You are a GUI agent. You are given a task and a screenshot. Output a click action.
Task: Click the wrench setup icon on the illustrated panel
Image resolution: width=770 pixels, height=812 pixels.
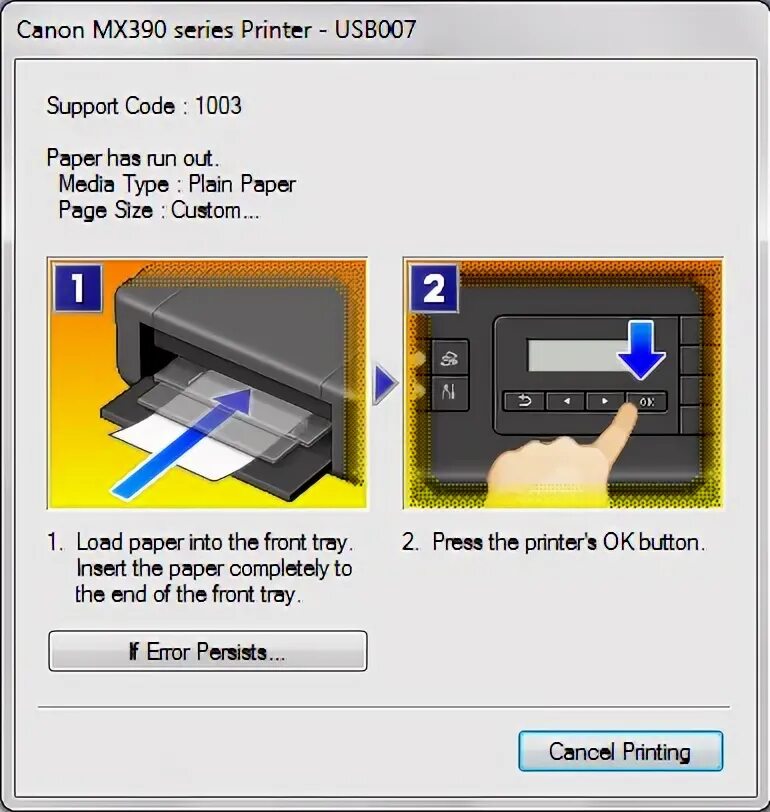point(449,392)
